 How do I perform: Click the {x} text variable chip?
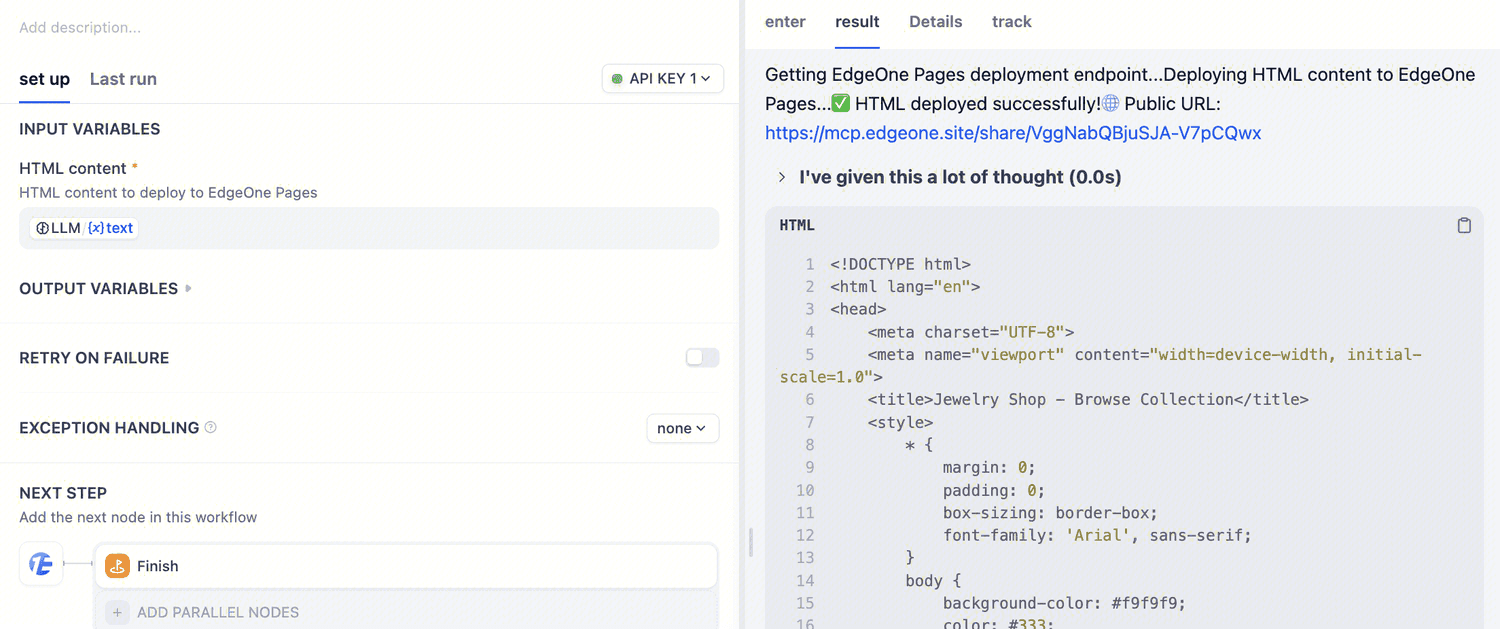(x=111, y=228)
